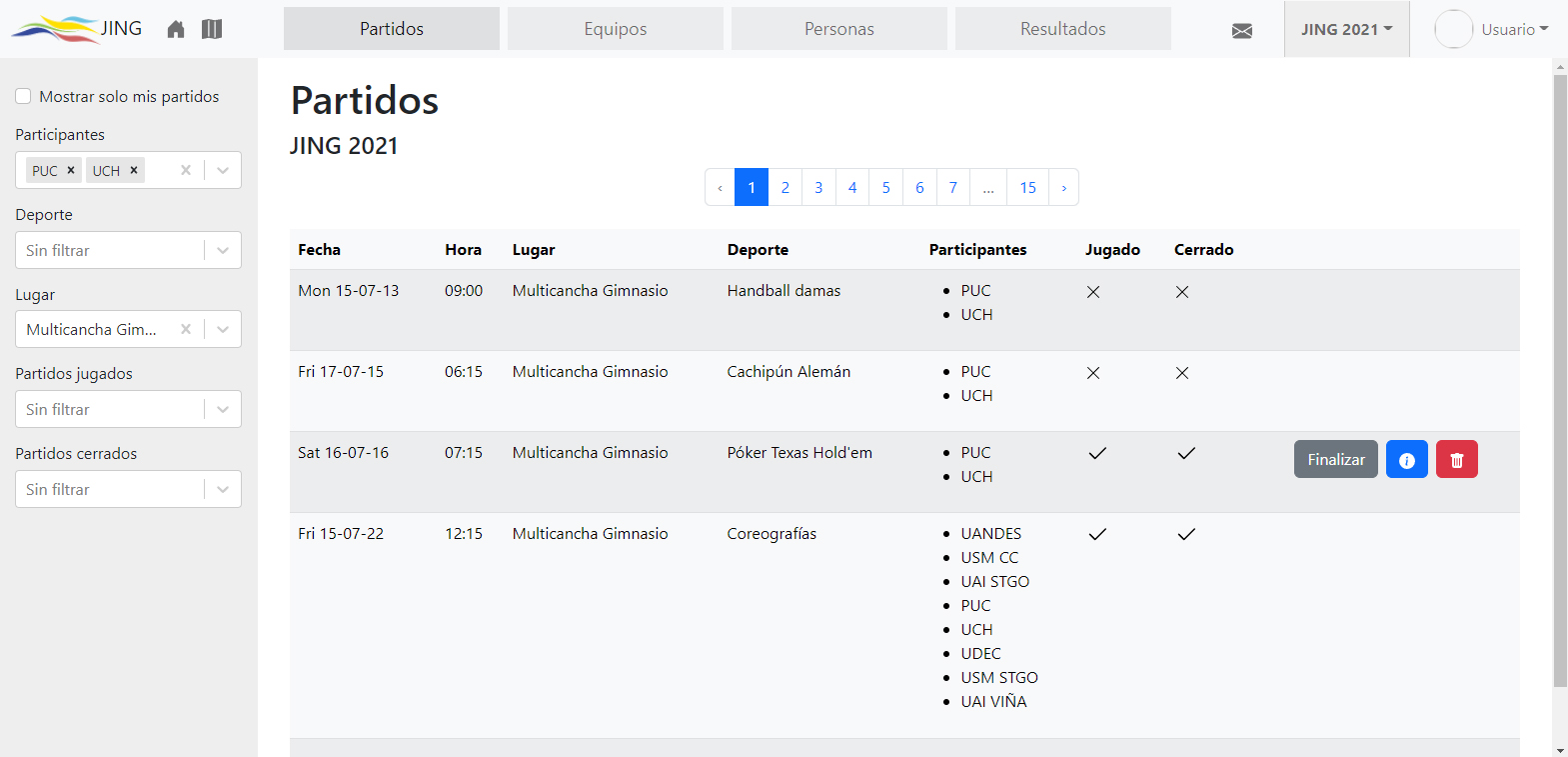
Task: Open the Partidos cerrados filter dropdown
Action: (x=128, y=489)
